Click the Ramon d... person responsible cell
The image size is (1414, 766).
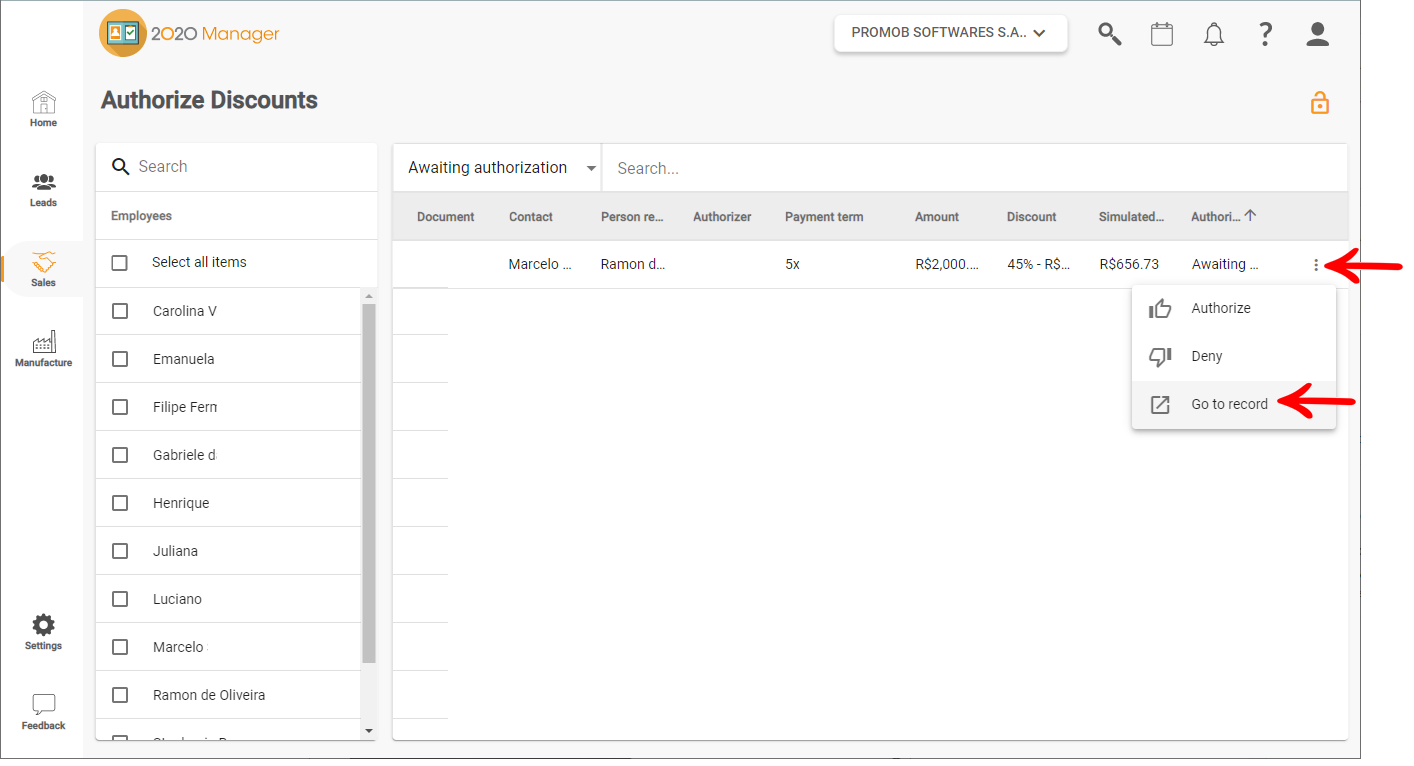tap(633, 265)
